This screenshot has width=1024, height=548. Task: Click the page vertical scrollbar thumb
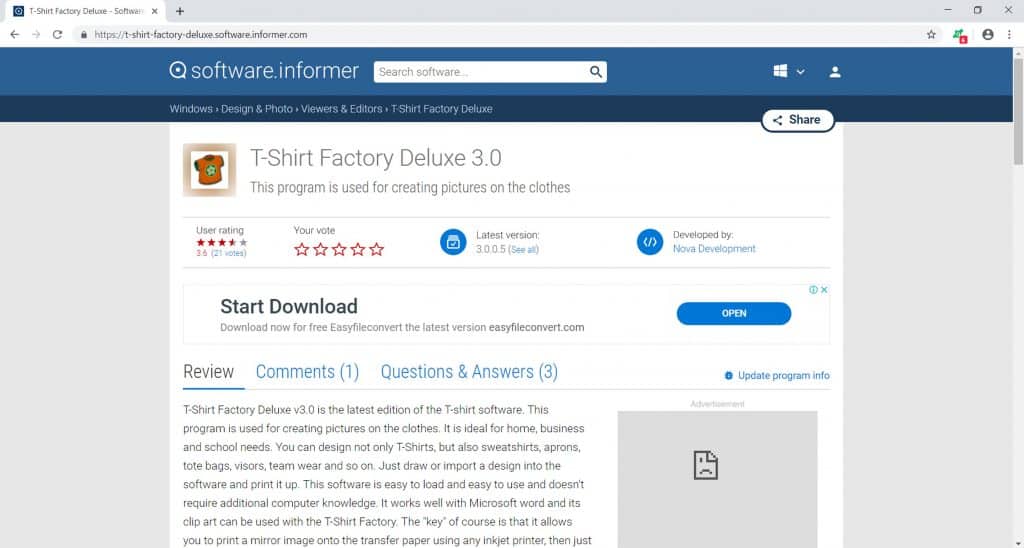click(1018, 111)
